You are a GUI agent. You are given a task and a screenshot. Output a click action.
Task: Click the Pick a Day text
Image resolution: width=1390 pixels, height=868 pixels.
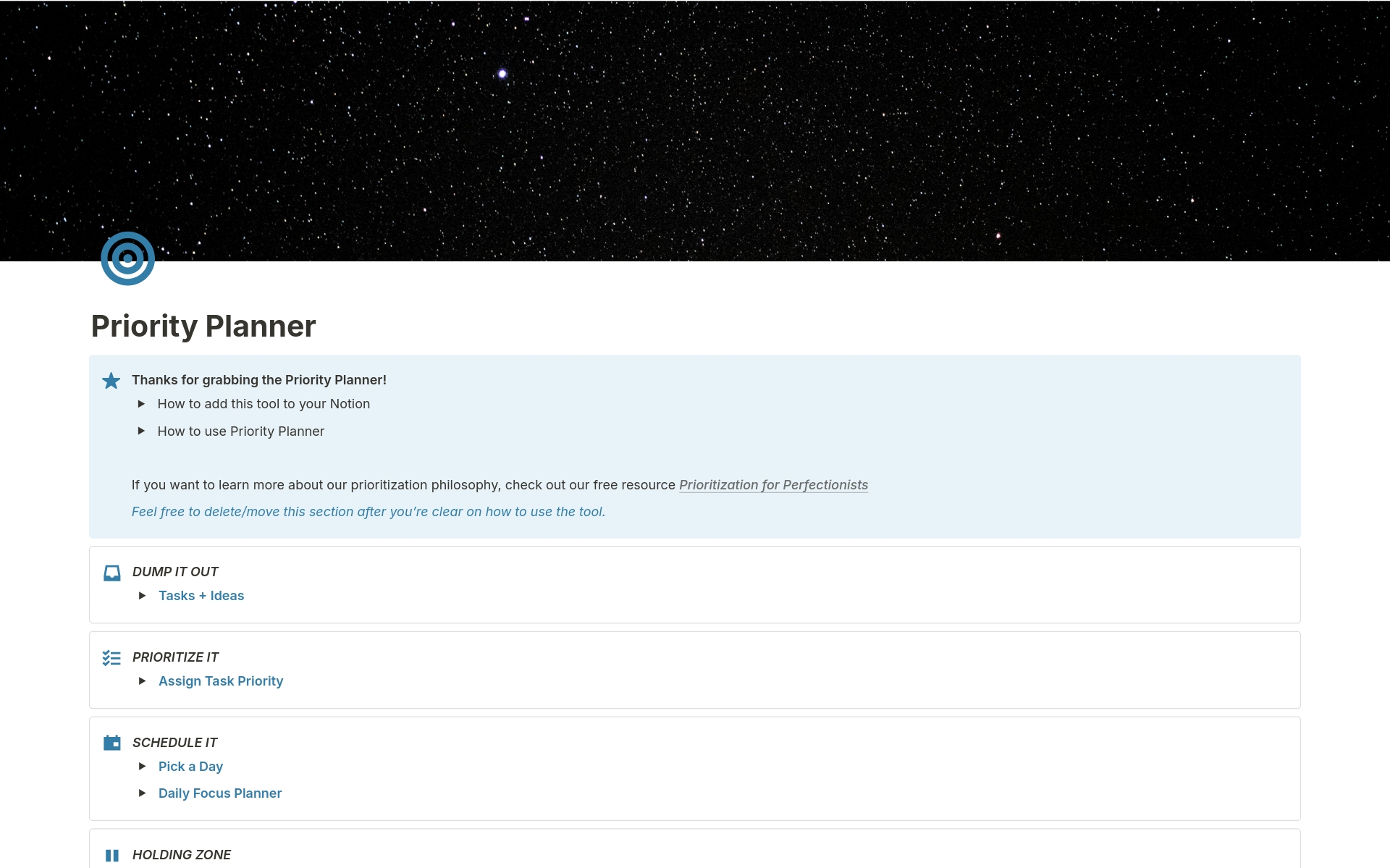click(x=190, y=767)
